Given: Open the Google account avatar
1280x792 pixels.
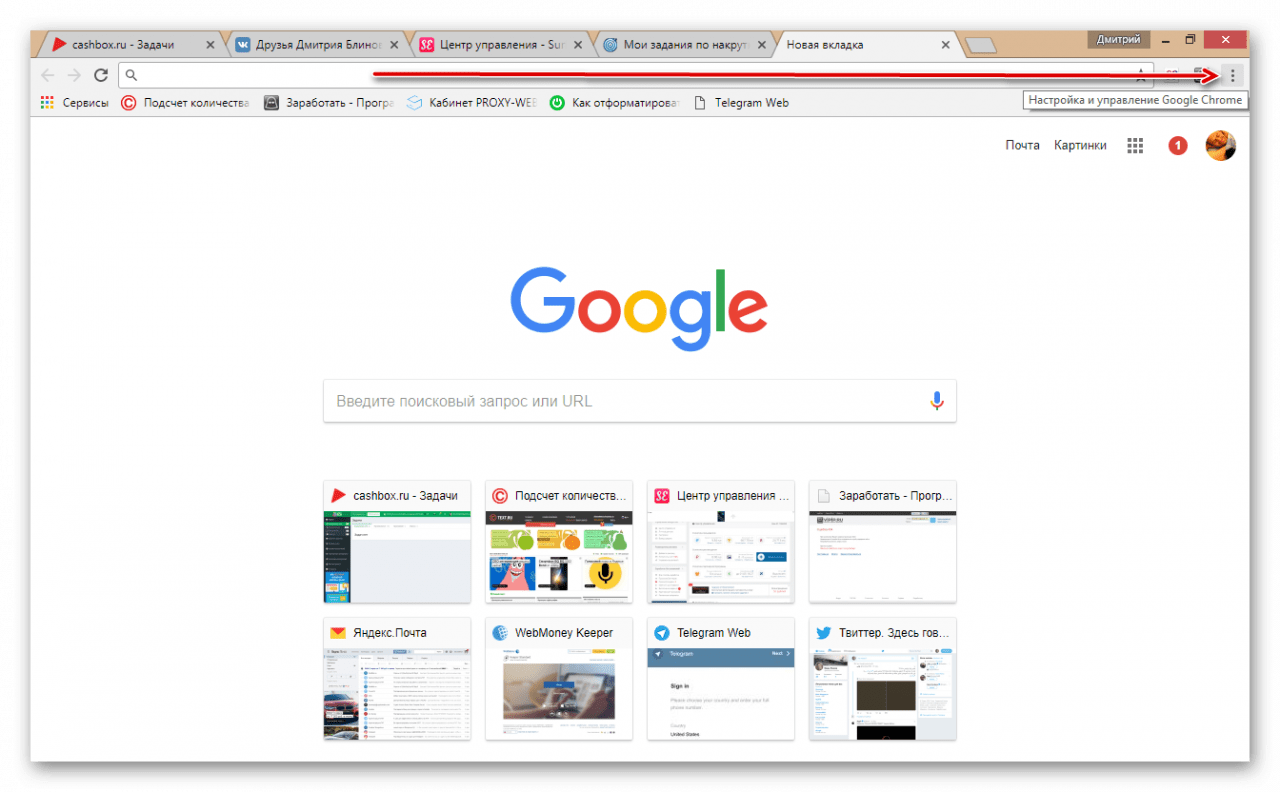Looking at the screenshot, I should 1221,146.
